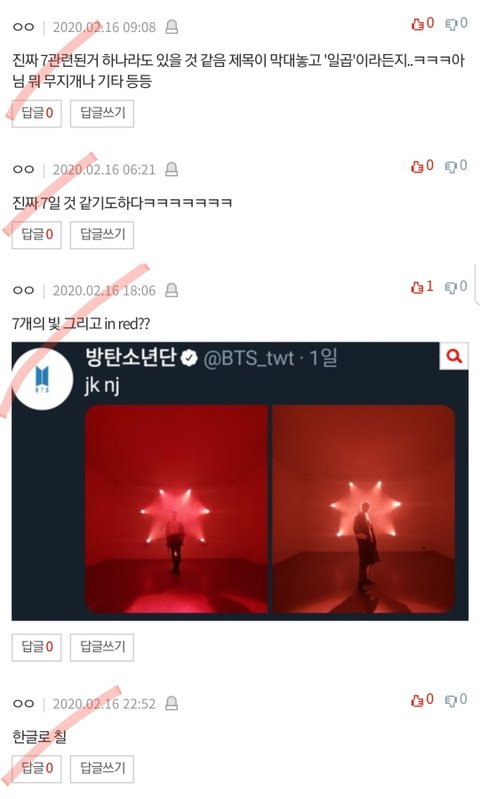480x799 pixels.
Task: Click thumbs-down on the 22:52 comment
Action: coord(451,700)
